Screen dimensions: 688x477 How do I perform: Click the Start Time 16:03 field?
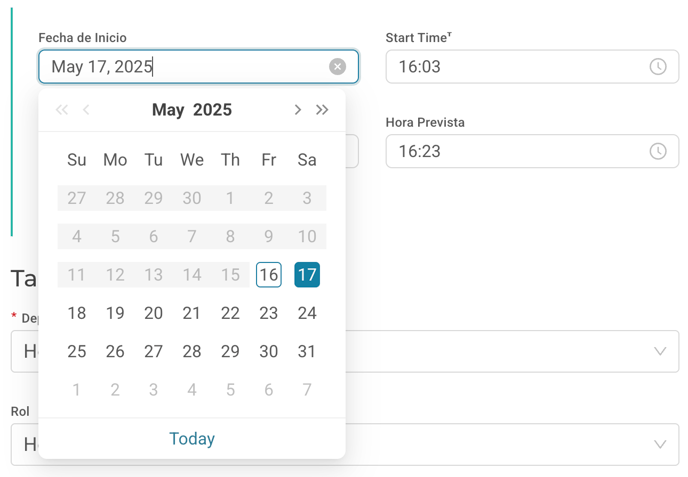[x=532, y=67]
